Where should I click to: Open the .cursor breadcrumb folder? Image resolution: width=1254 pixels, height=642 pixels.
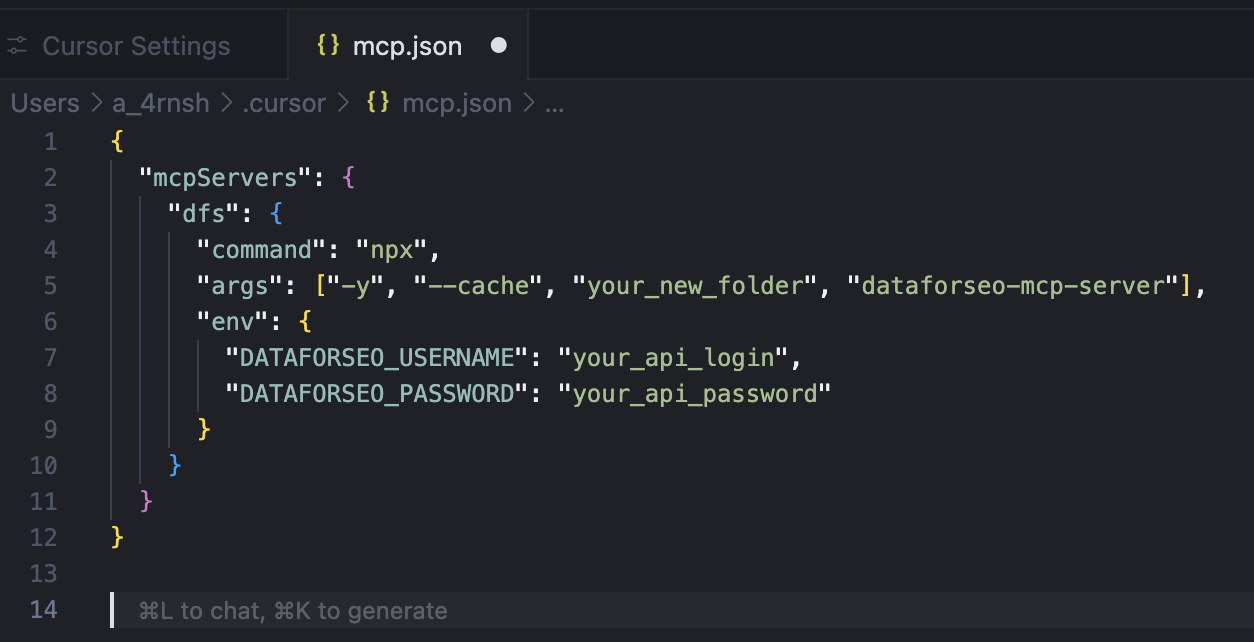(x=284, y=104)
